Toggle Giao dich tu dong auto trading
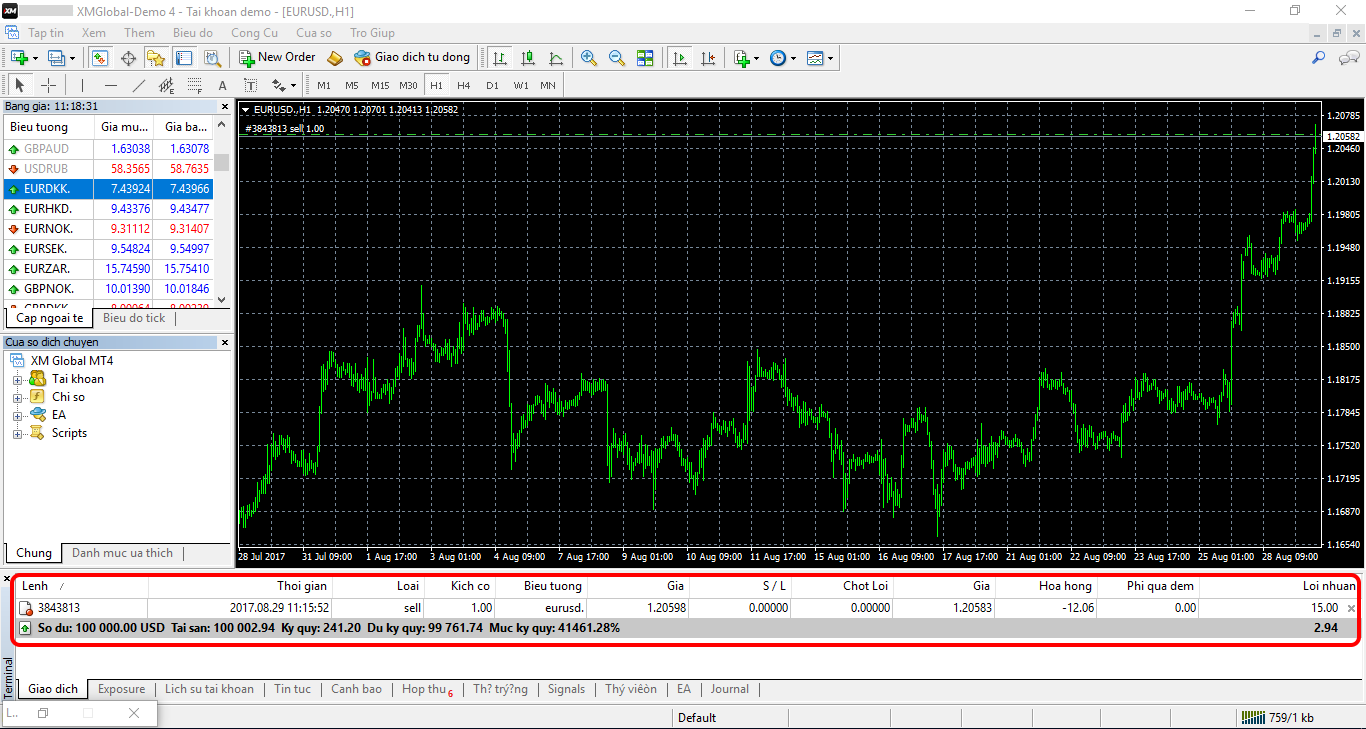This screenshot has width=1366, height=729. coord(410,58)
